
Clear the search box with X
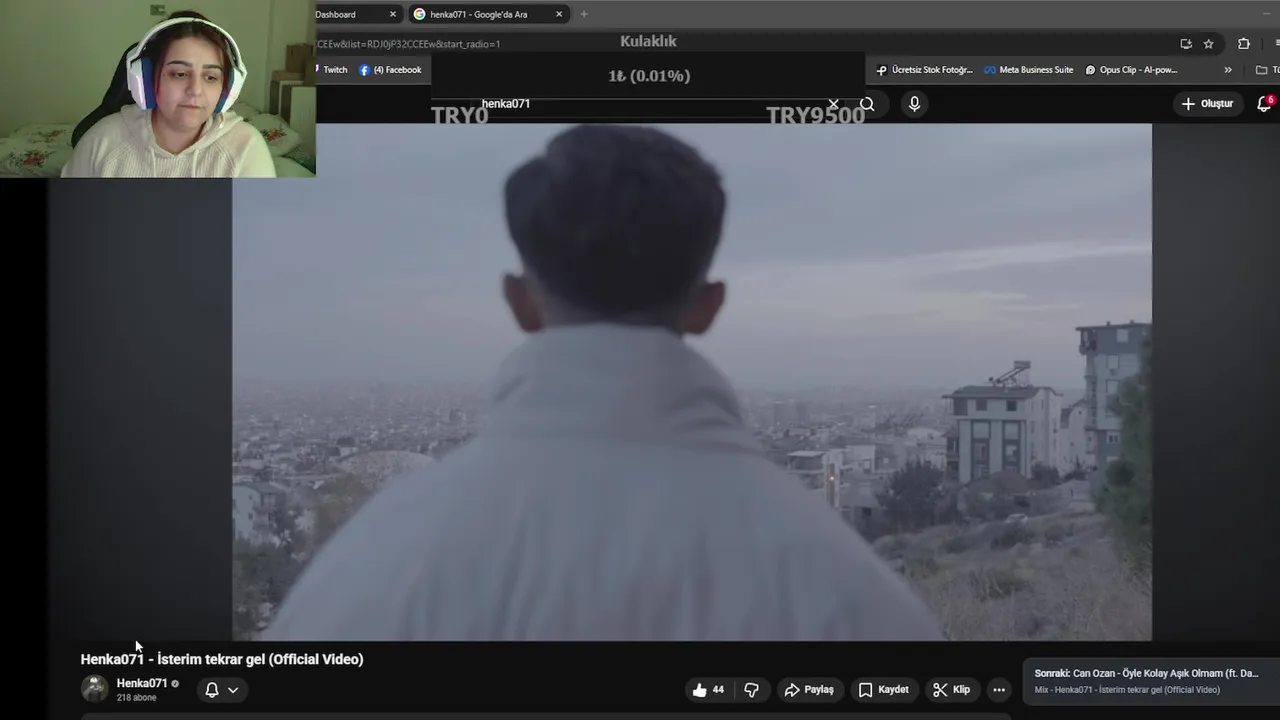tap(833, 104)
